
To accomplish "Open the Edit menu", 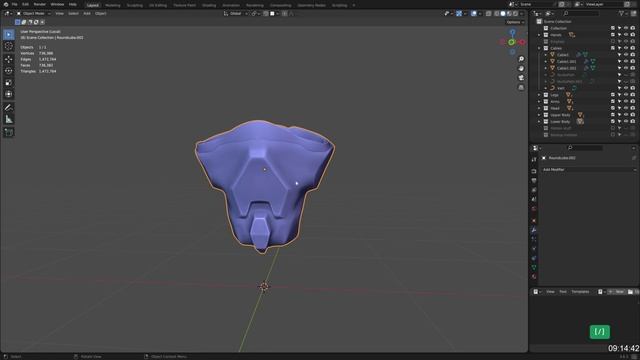I will [x=25, y=4].
